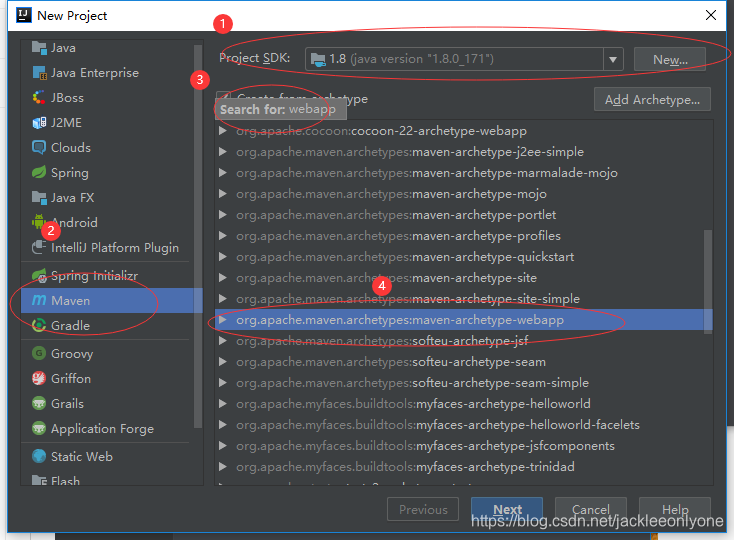Screen dimensions: 734x540
Task: Click the Gradle icon
Action: click(39, 325)
